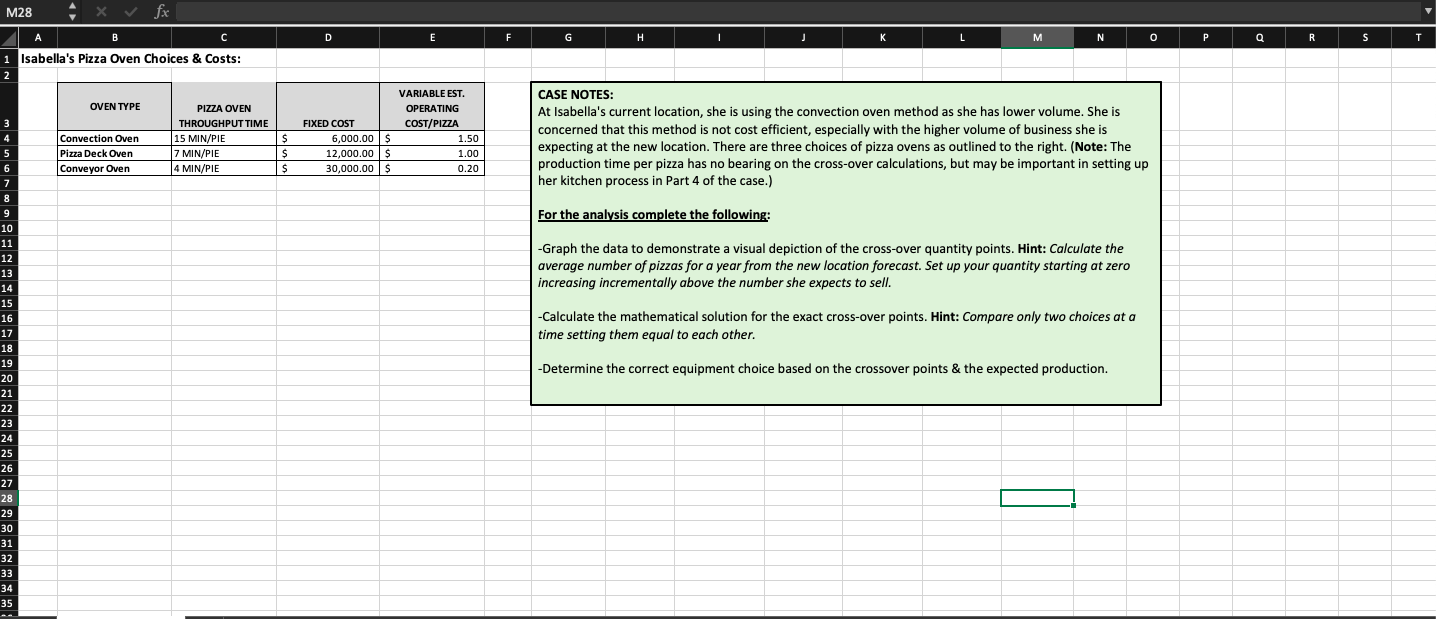Viewport: 1436px width, 619px height.
Task: Select selected cell M28
Action: 1037,498
